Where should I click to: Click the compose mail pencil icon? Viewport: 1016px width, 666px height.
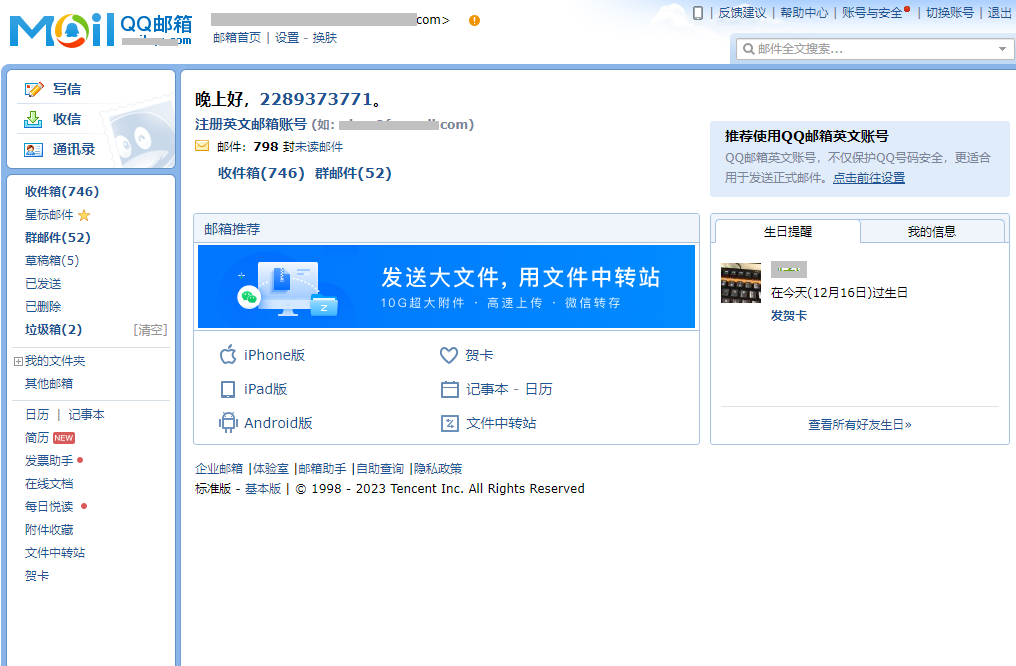point(34,89)
